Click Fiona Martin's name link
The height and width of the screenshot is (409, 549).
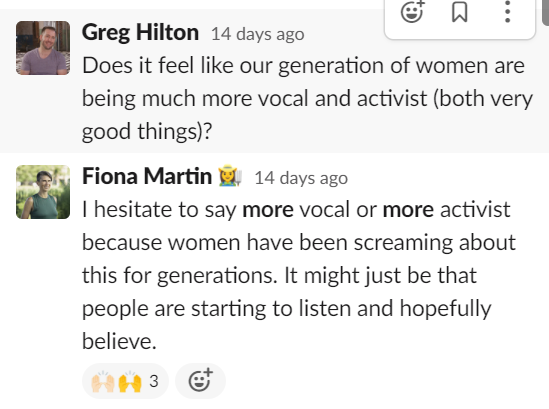pyautogui.click(x=147, y=176)
